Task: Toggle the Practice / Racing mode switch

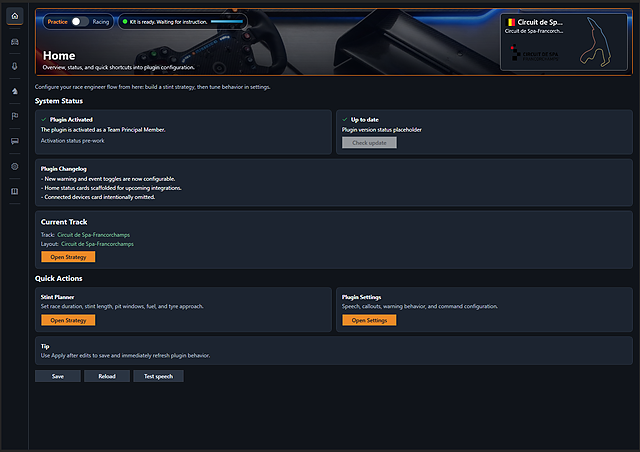Action: pos(80,22)
